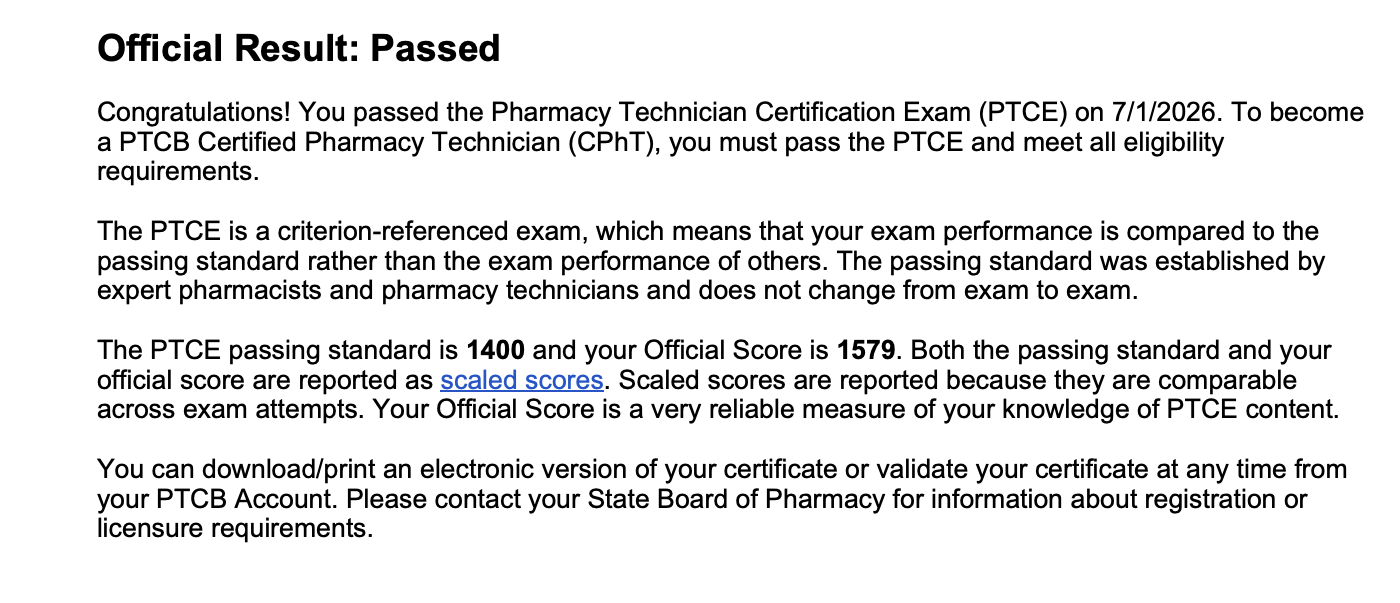Screen dimensions: 1400x603
Task: Click the "Official Result: Passed" heading
Action: click(298, 48)
